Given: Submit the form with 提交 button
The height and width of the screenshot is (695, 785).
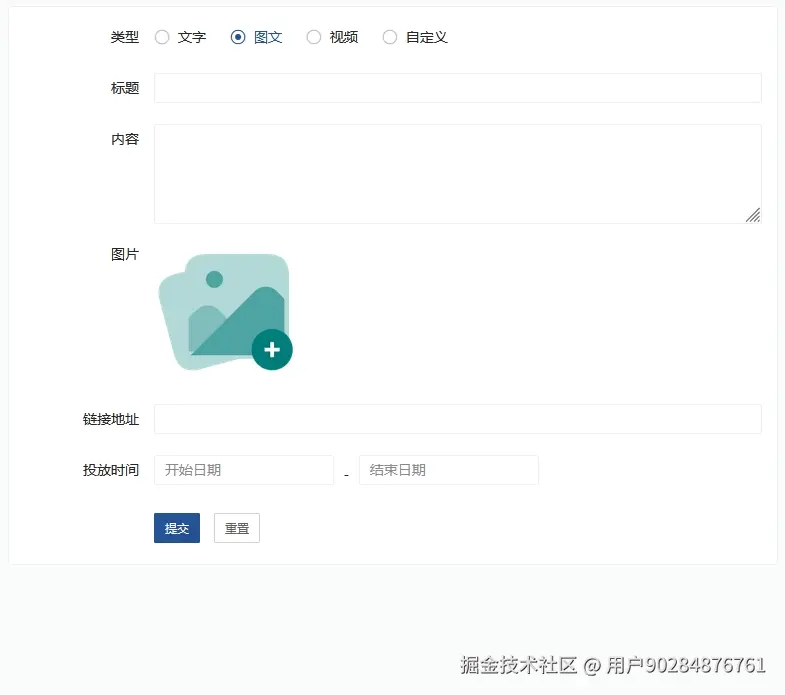Looking at the screenshot, I should [177, 528].
